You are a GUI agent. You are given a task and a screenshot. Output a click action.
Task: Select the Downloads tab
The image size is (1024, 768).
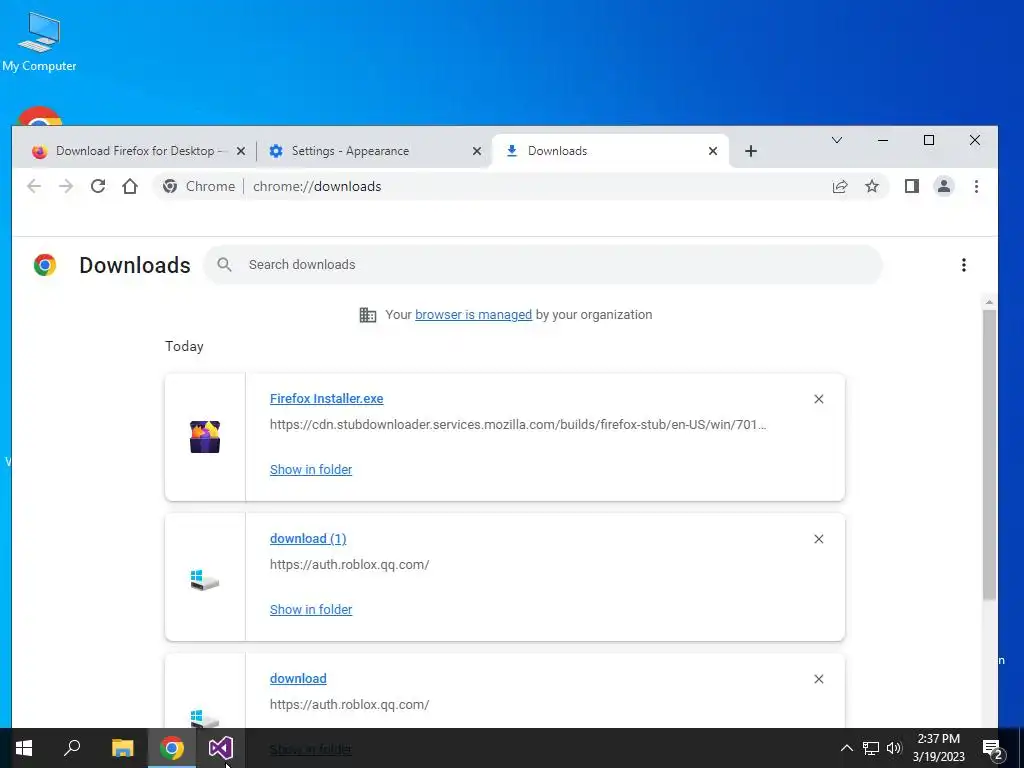coord(611,151)
